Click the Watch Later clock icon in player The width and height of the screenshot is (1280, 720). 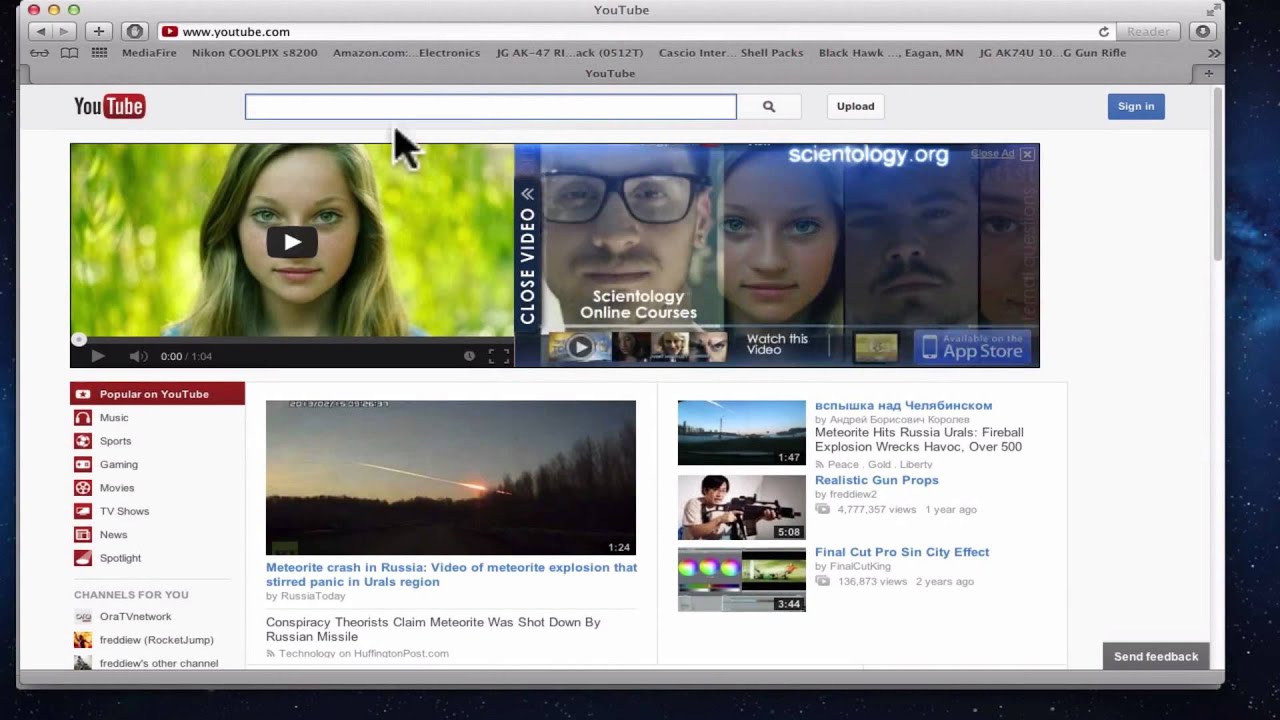pyautogui.click(x=469, y=356)
